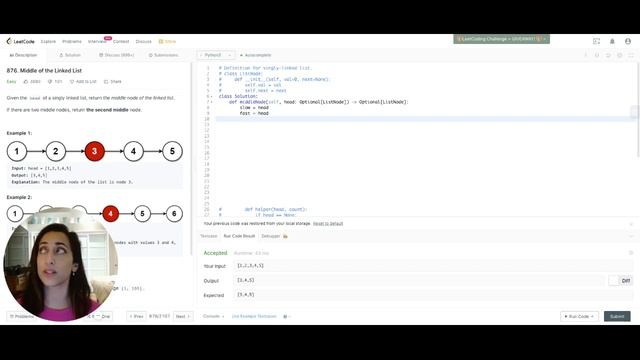Click the code editor vertical scrollbar
The width and height of the screenshot is (640, 360).
click(638, 110)
